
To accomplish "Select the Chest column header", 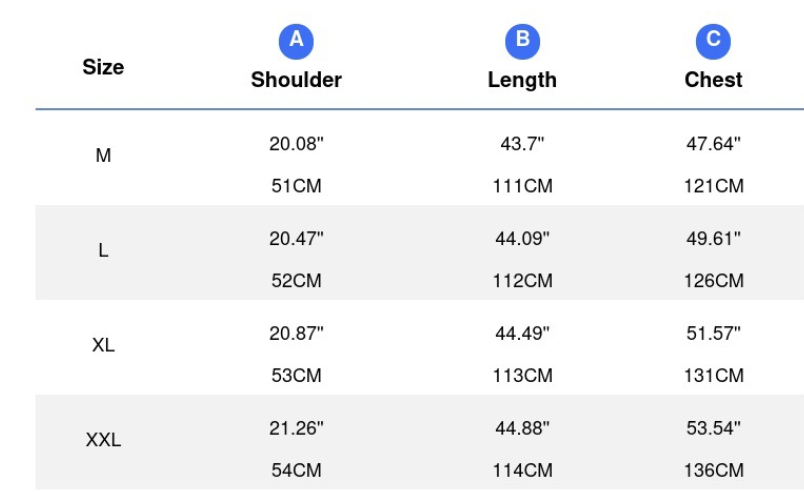I will 713,80.
